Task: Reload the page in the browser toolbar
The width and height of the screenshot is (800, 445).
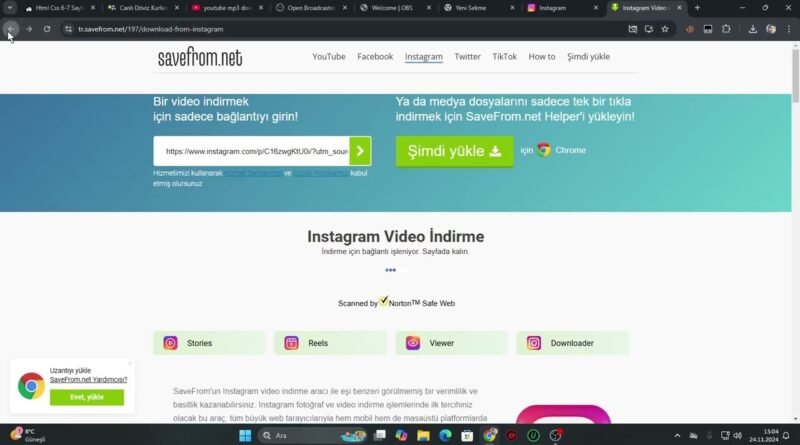Action: (x=46, y=29)
